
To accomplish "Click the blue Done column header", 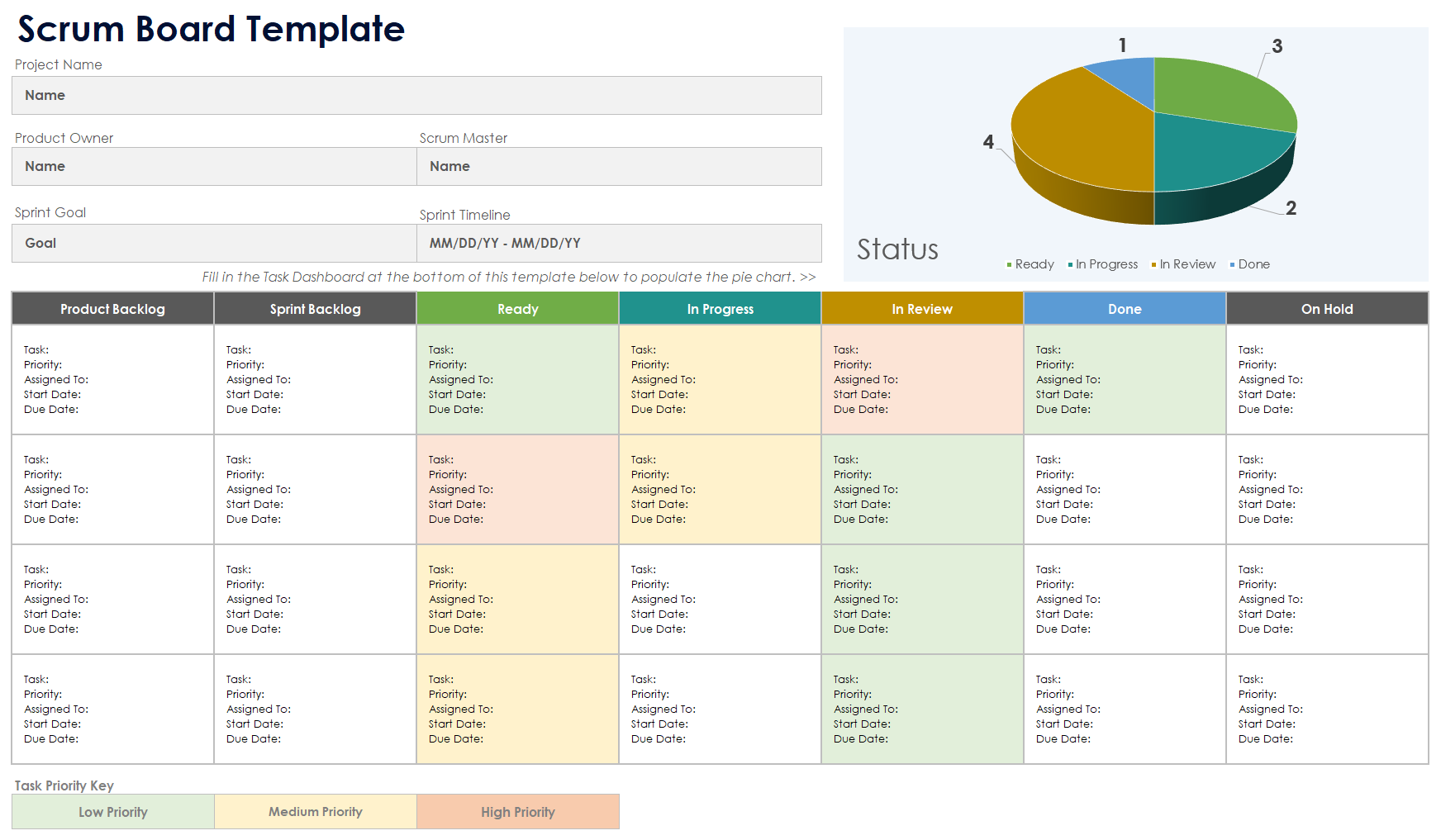I will (x=1125, y=309).
